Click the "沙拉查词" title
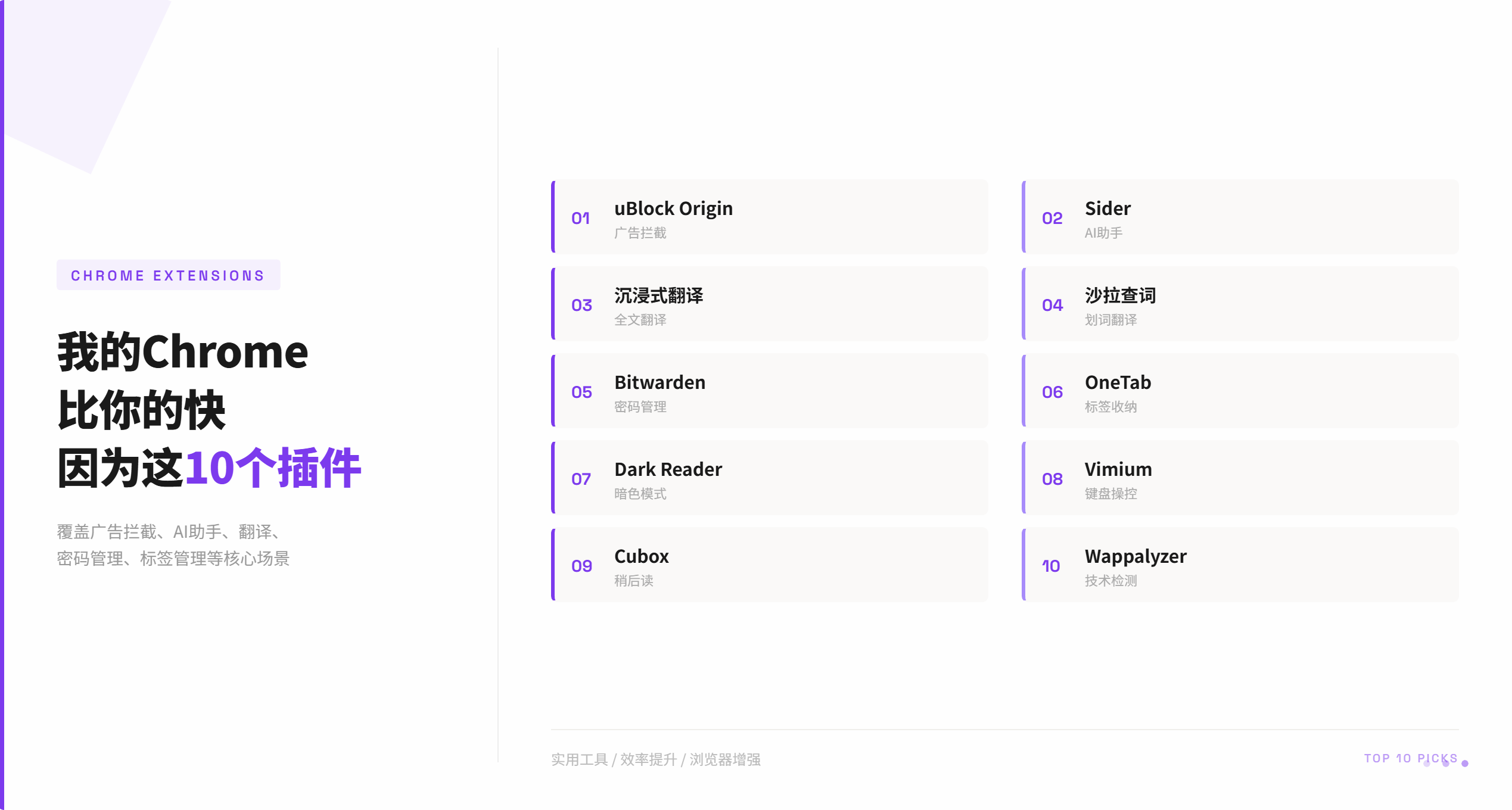The height and width of the screenshot is (810, 1512). click(x=1121, y=295)
